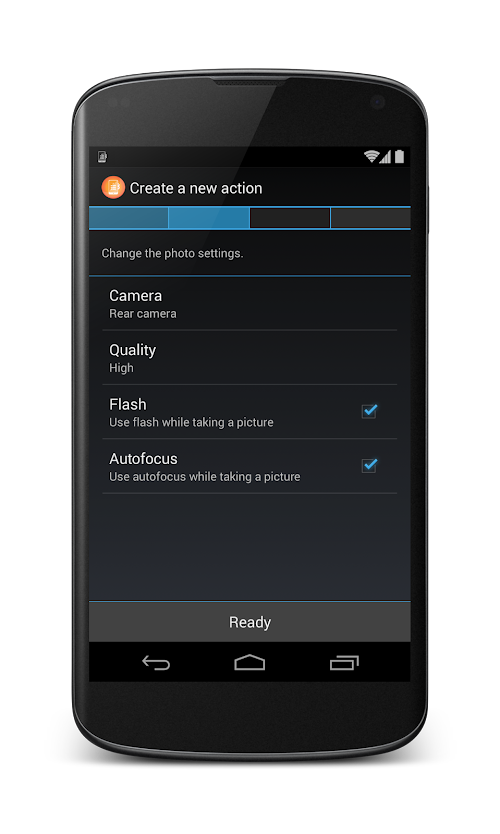This screenshot has width=500, height=834.
Task: Select the second highlighted step tab
Action: pos(209,218)
